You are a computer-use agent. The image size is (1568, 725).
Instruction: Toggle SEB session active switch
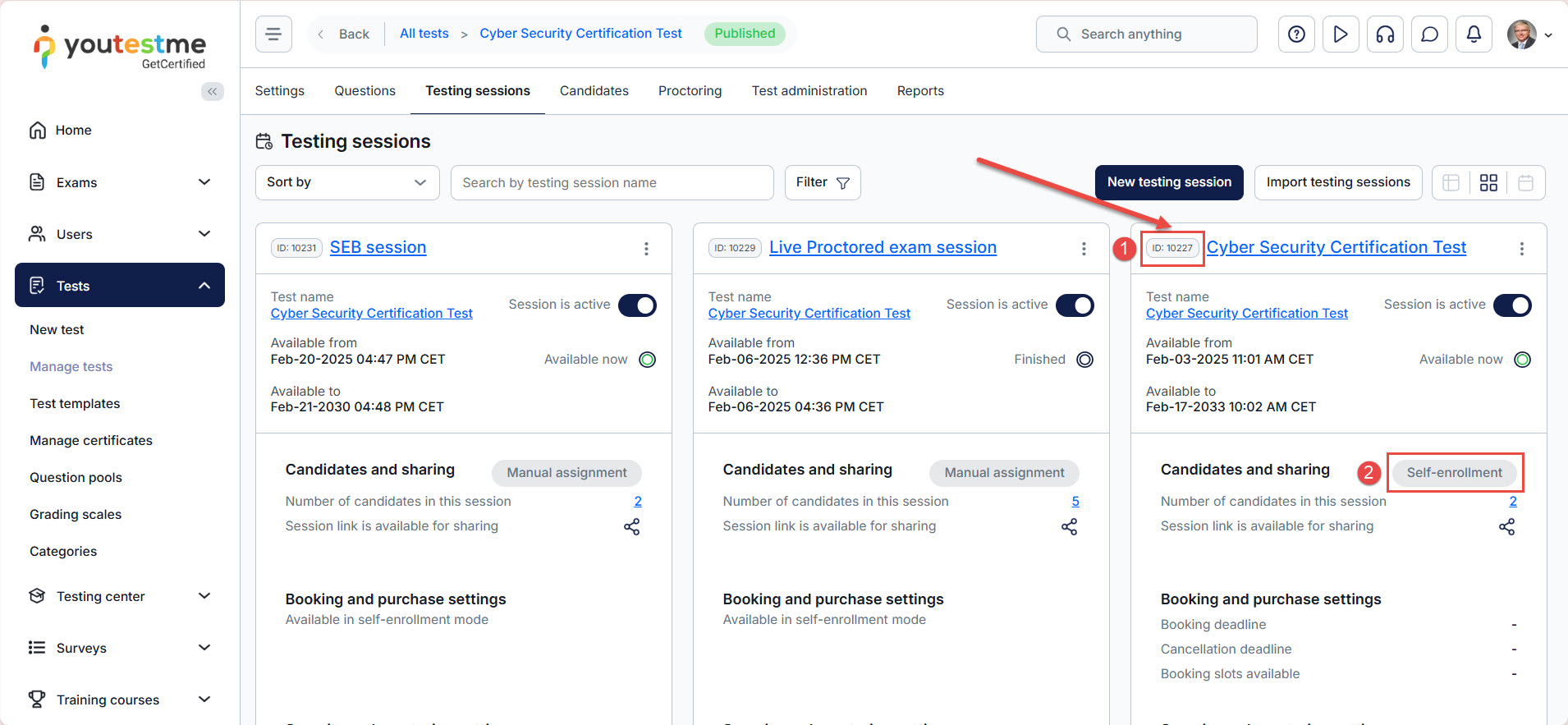[x=637, y=305]
